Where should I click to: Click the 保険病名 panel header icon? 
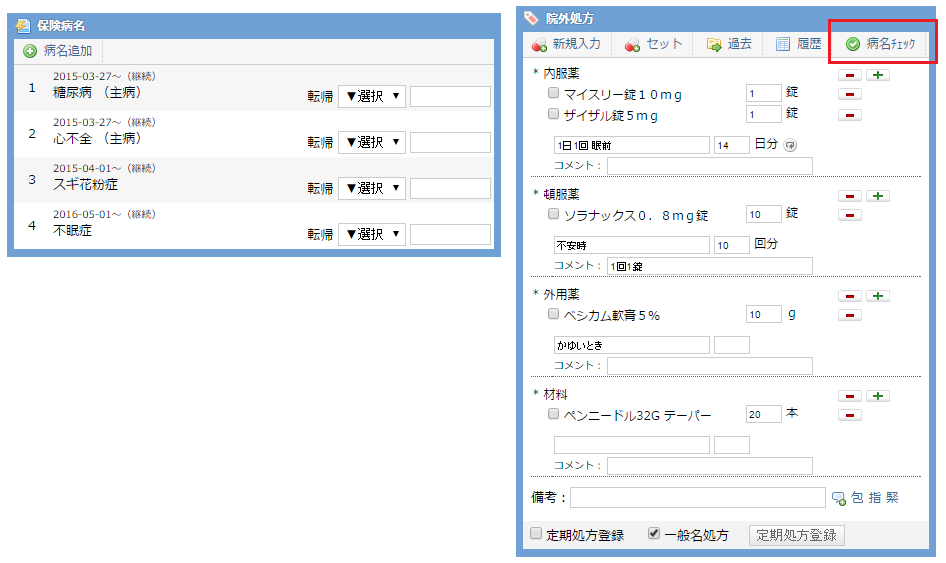point(23,26)
